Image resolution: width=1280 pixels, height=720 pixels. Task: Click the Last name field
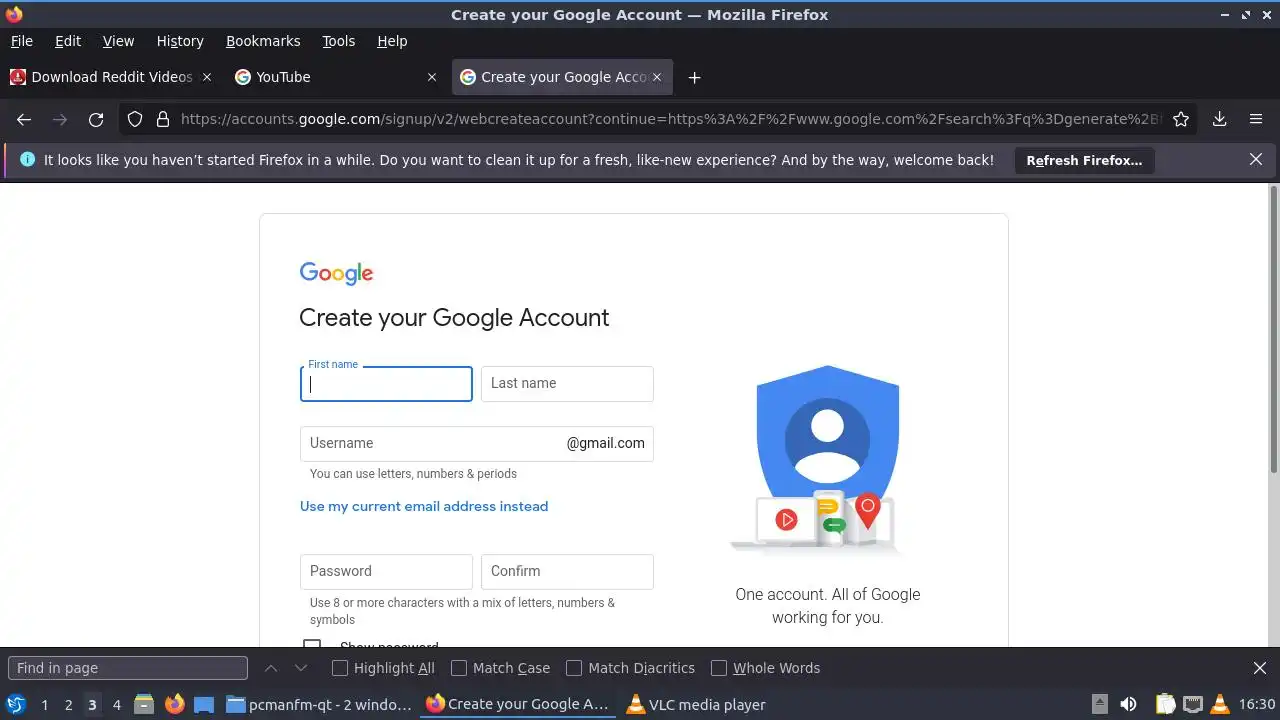pyautogui.click(x=567, y=384)
